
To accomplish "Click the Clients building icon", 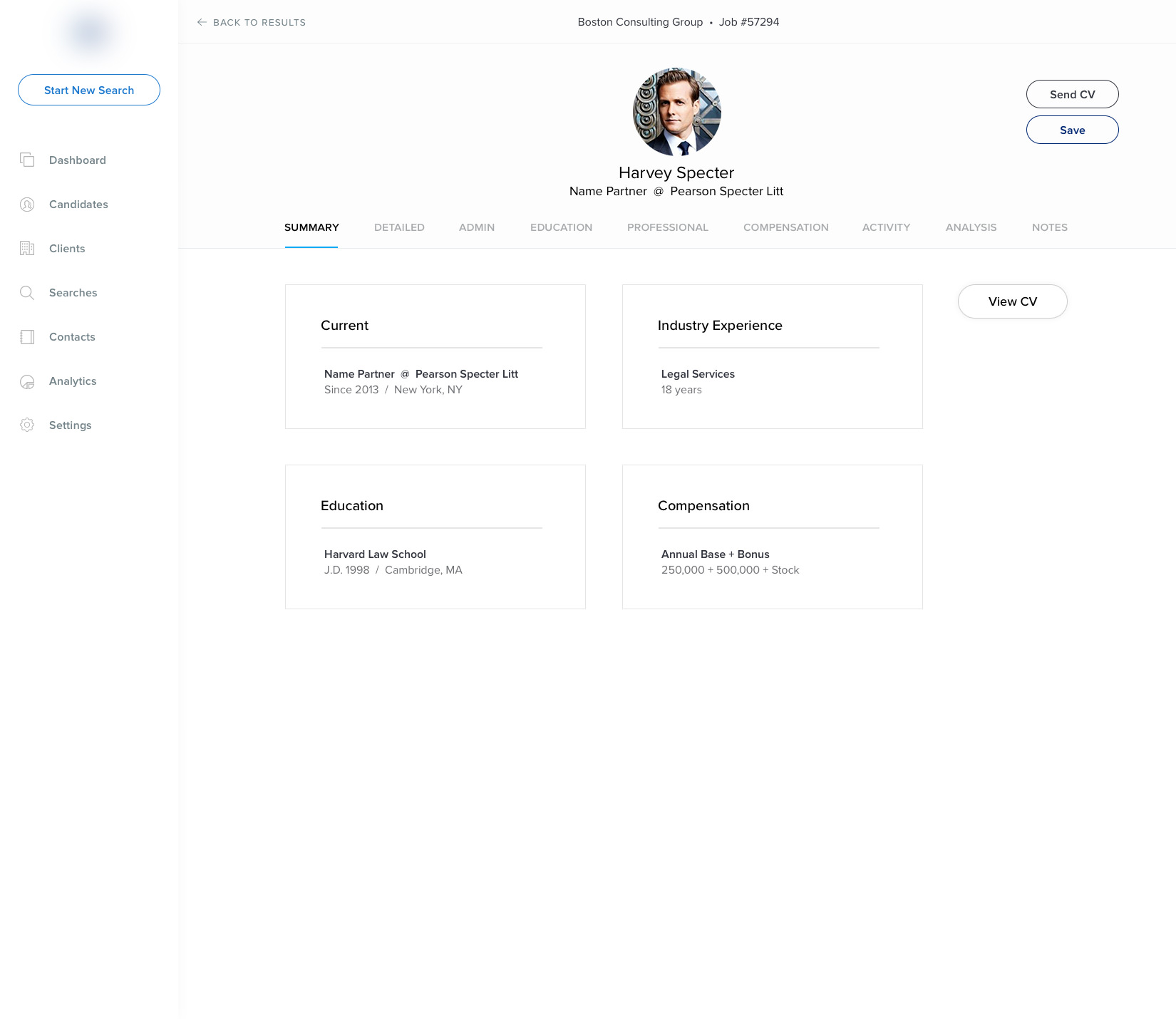I will pos(27,248).
